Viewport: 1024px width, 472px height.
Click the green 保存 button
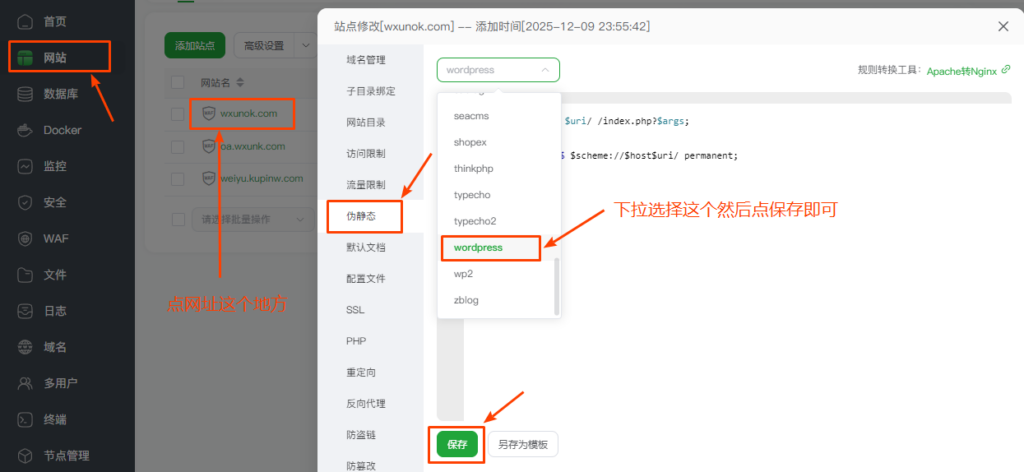click(457, 445)
